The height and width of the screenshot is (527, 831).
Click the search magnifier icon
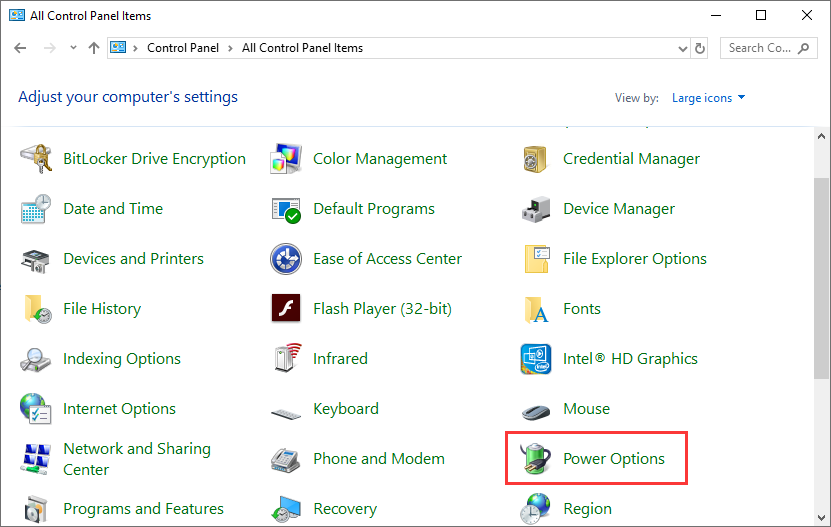tap(804, 48)
